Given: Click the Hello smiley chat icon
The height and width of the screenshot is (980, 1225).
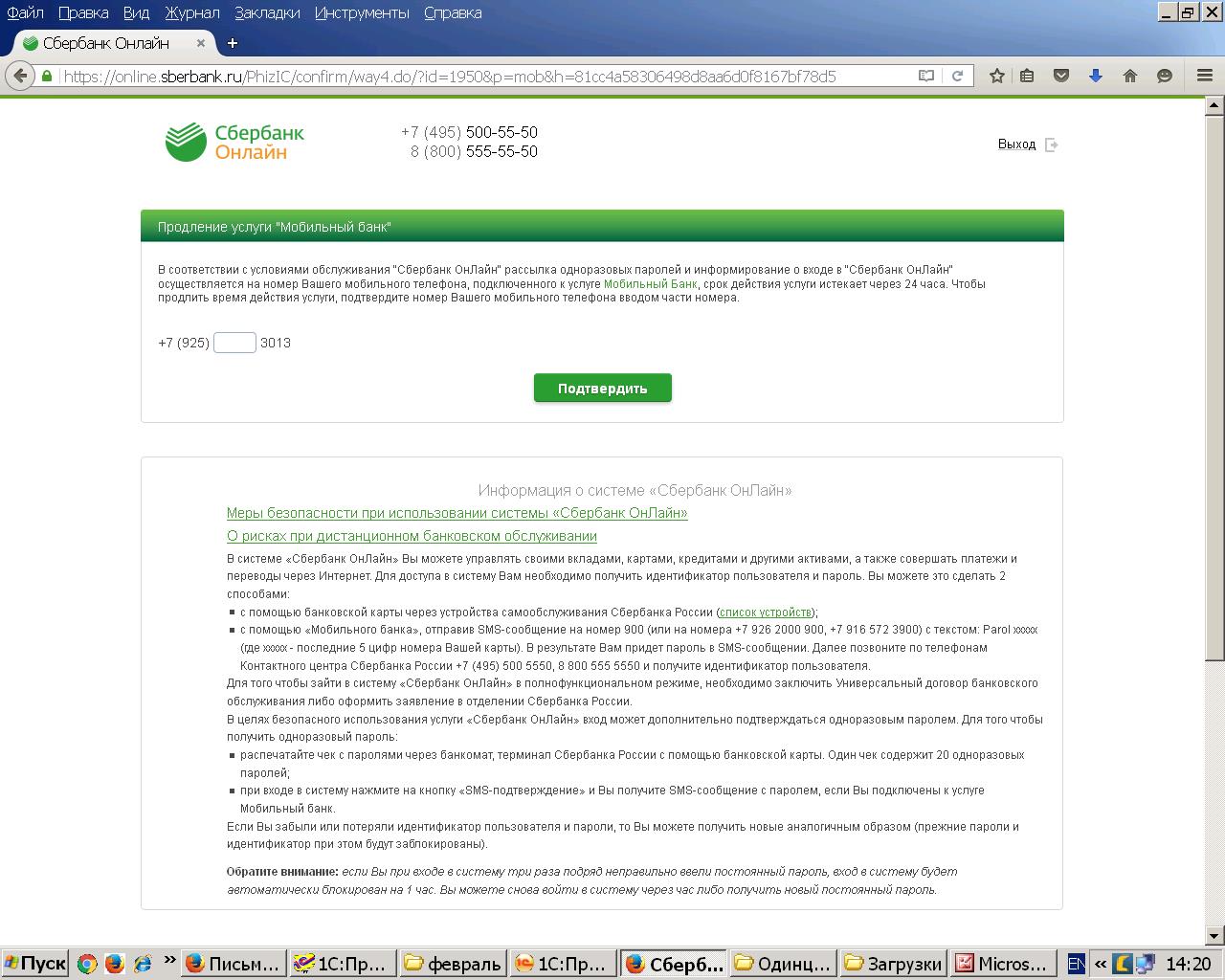Looking at the screenshot, I should pyautogui.click(x=1165, y=76).
